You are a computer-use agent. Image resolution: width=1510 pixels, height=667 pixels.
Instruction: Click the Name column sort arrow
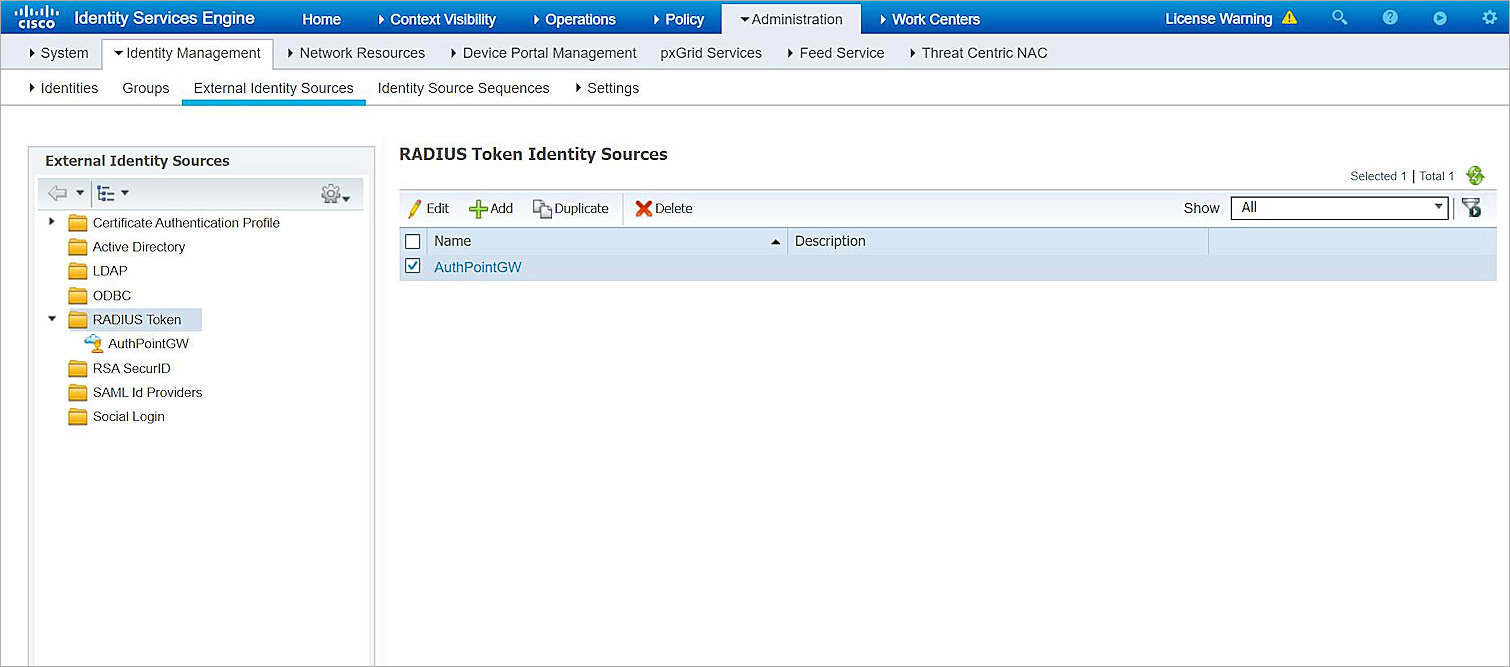click(x=775, y=240)
